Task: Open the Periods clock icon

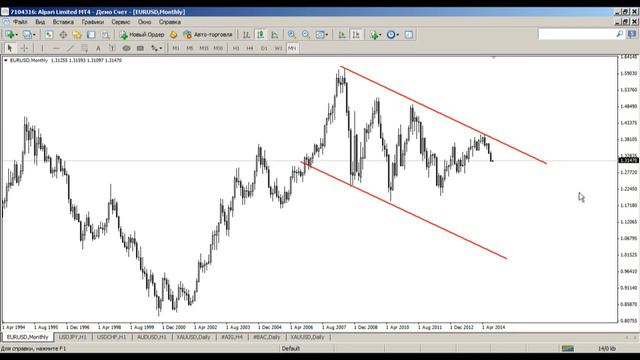Action: pos(391,35)
